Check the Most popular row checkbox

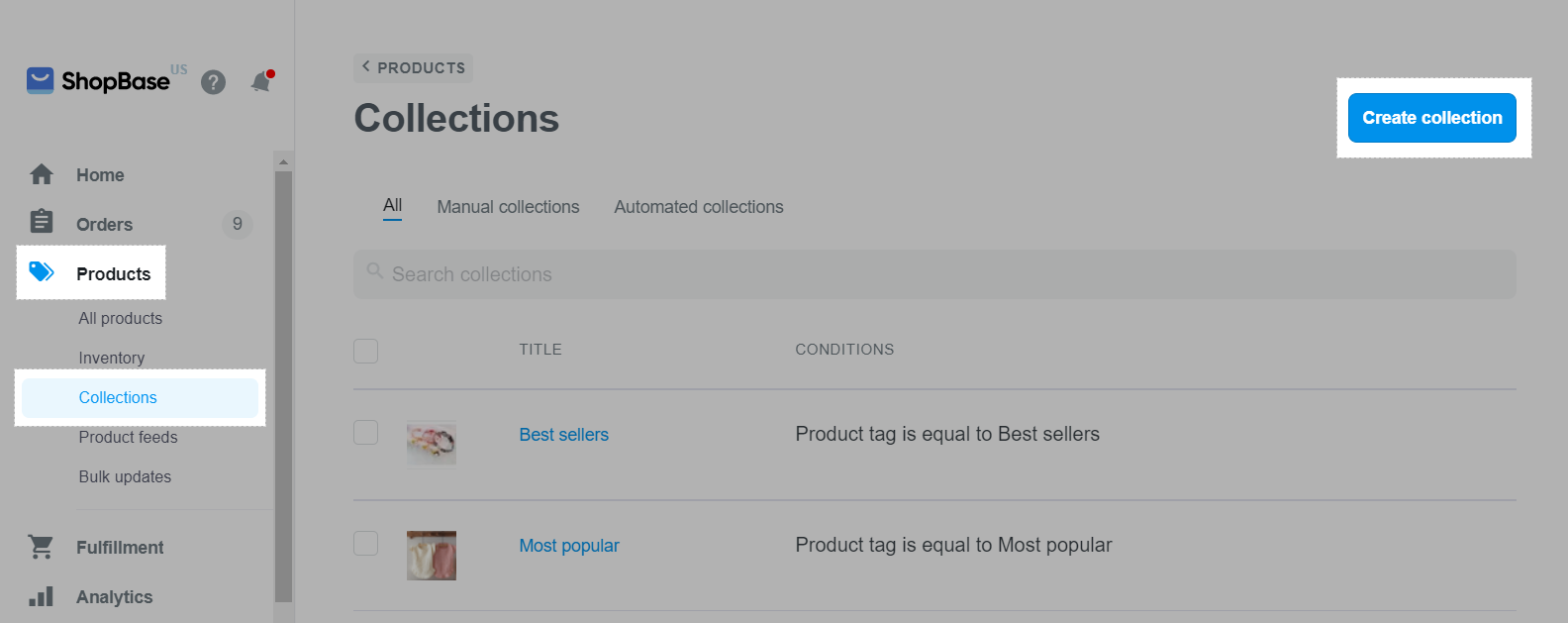click(366, 544)
